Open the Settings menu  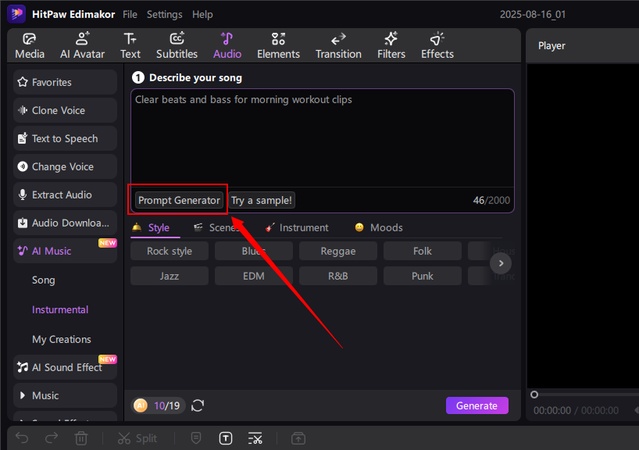164,14
